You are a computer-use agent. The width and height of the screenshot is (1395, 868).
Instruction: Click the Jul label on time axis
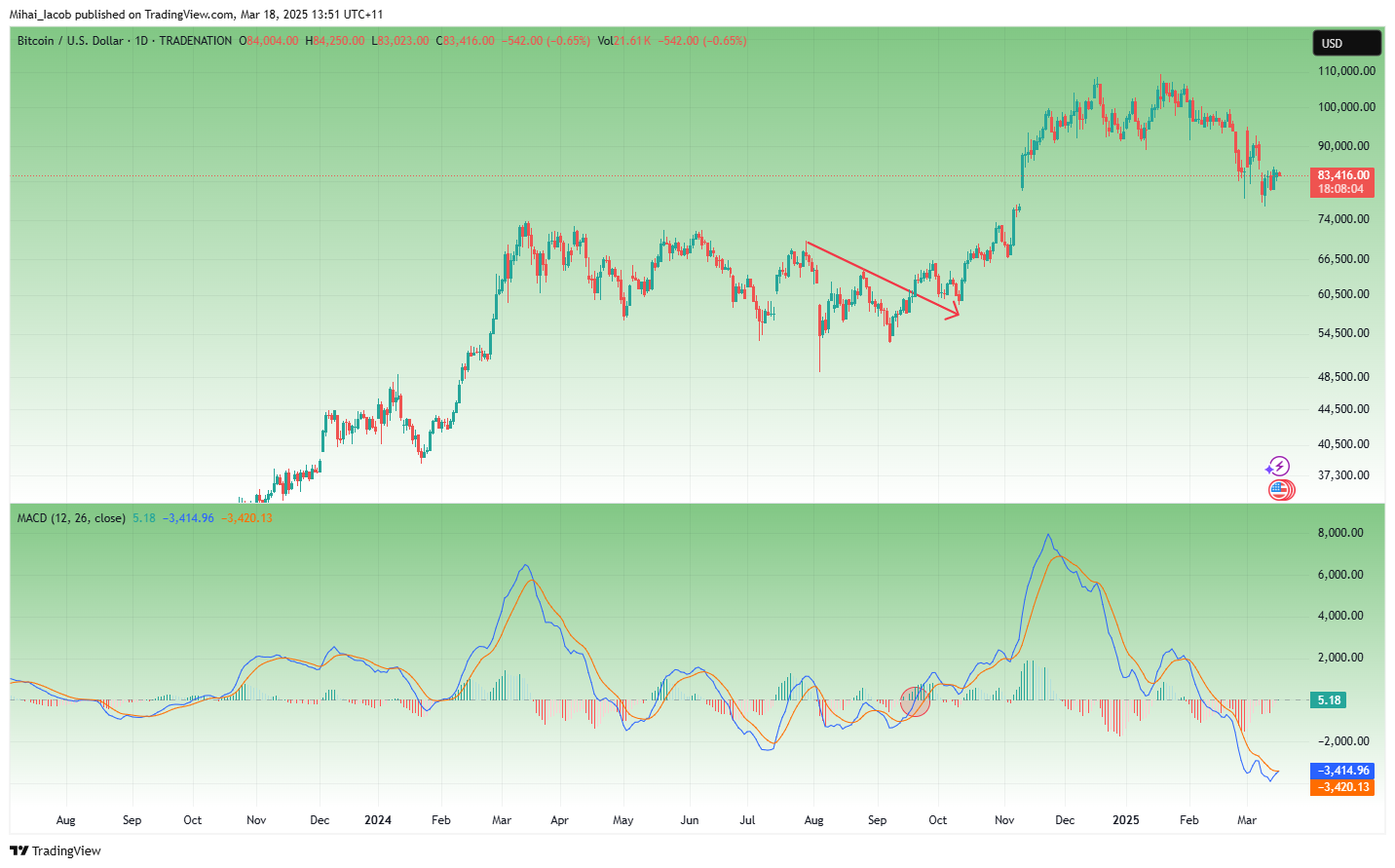coord(747,820)
